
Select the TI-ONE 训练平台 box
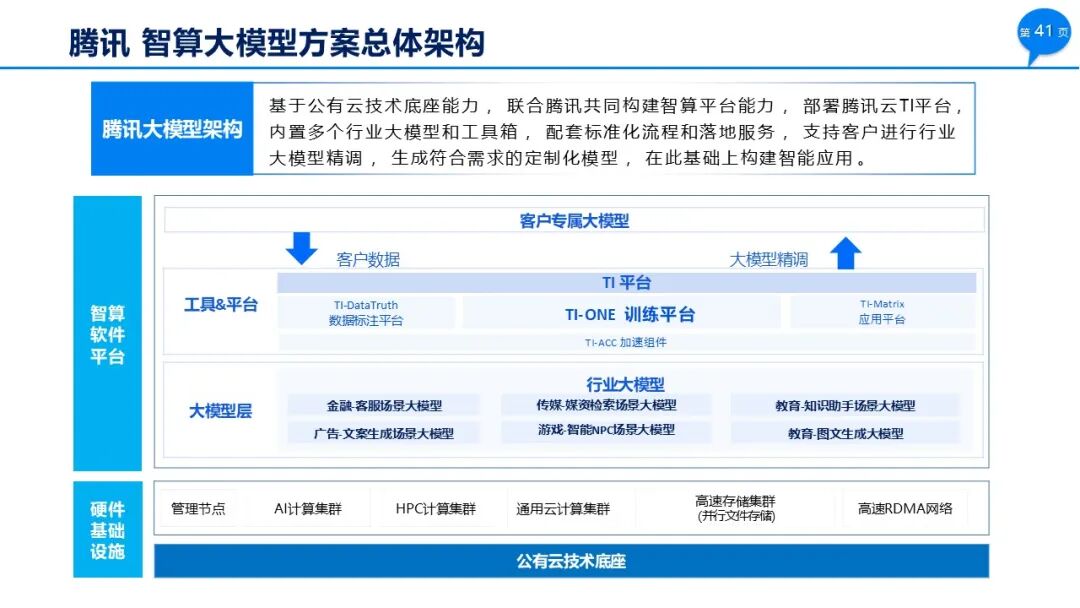pos(622,314)
